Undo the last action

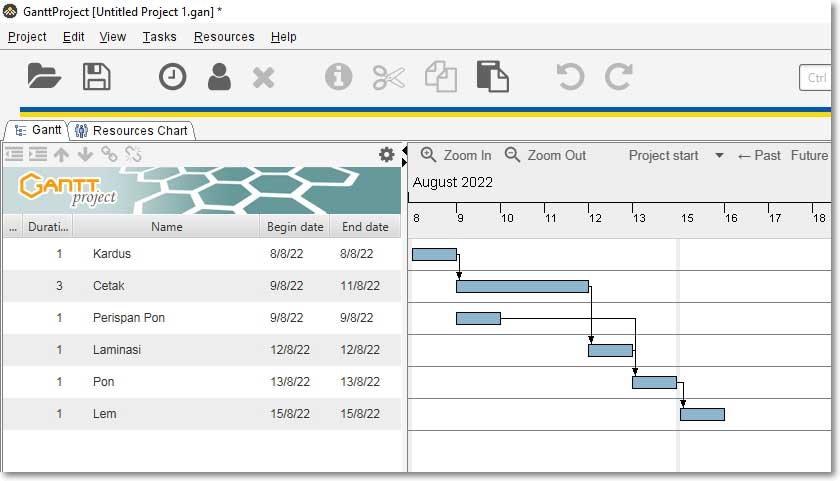tap(571, 77)
